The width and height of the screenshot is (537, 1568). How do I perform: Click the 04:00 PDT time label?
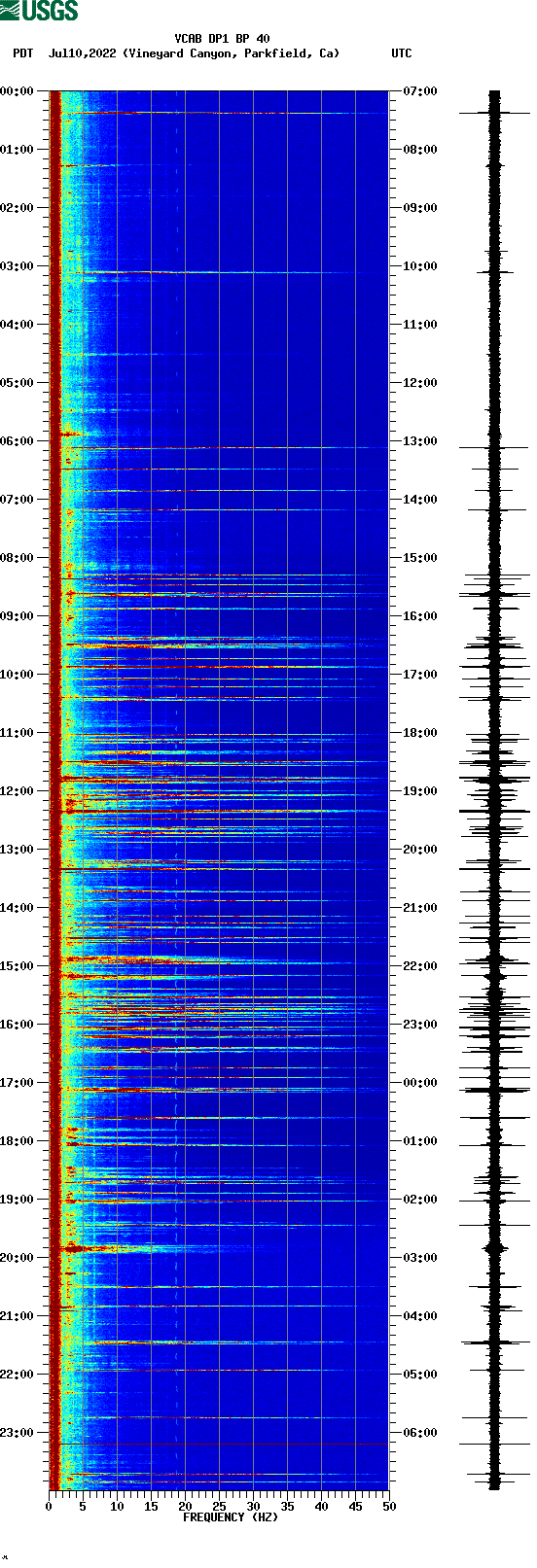[17, 325]
